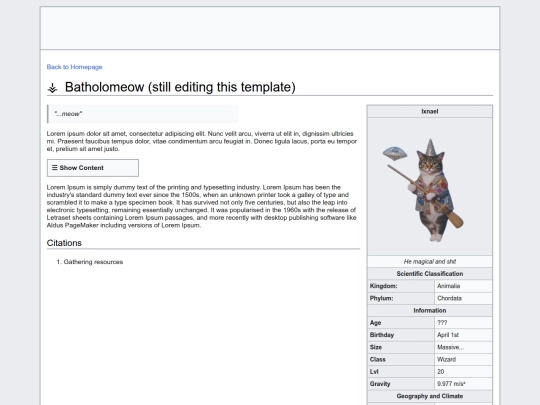Viewport: 540px width, 405px height.
Task: Select the Ixnael infobox header
Action: [x=430, y=111]
